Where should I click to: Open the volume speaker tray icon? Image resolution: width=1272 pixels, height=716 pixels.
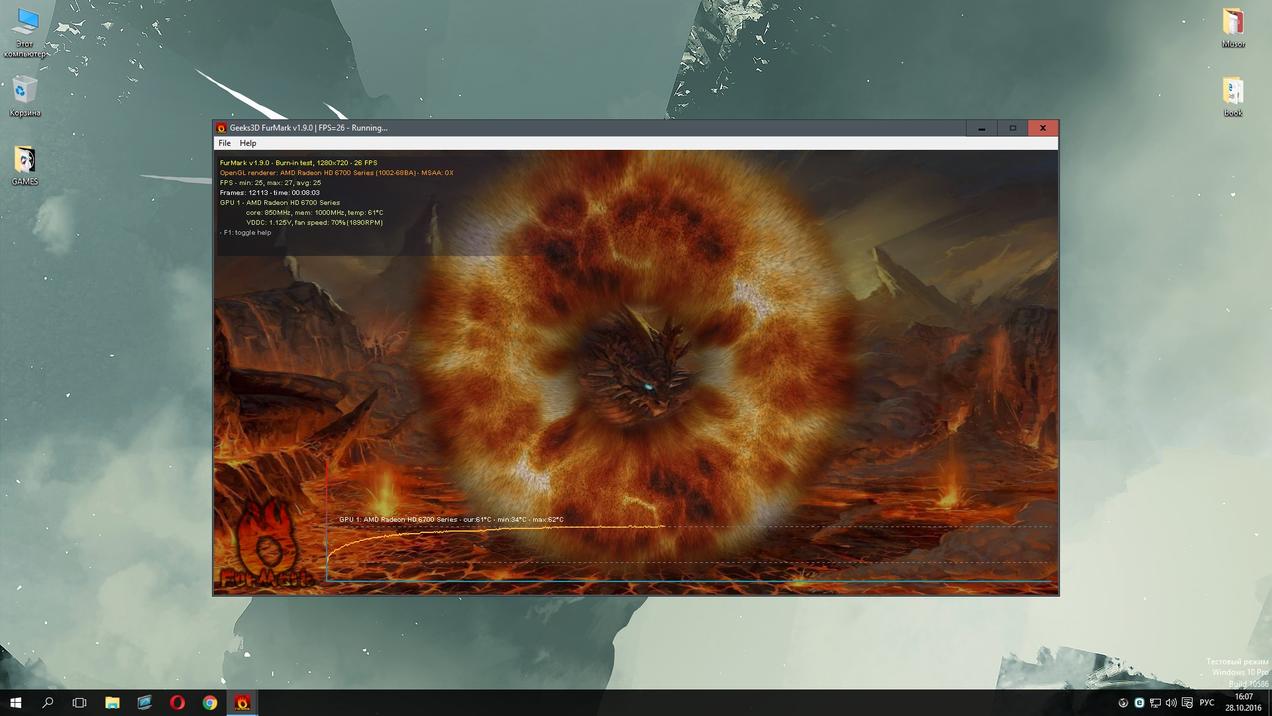[x=1171, y=703]
